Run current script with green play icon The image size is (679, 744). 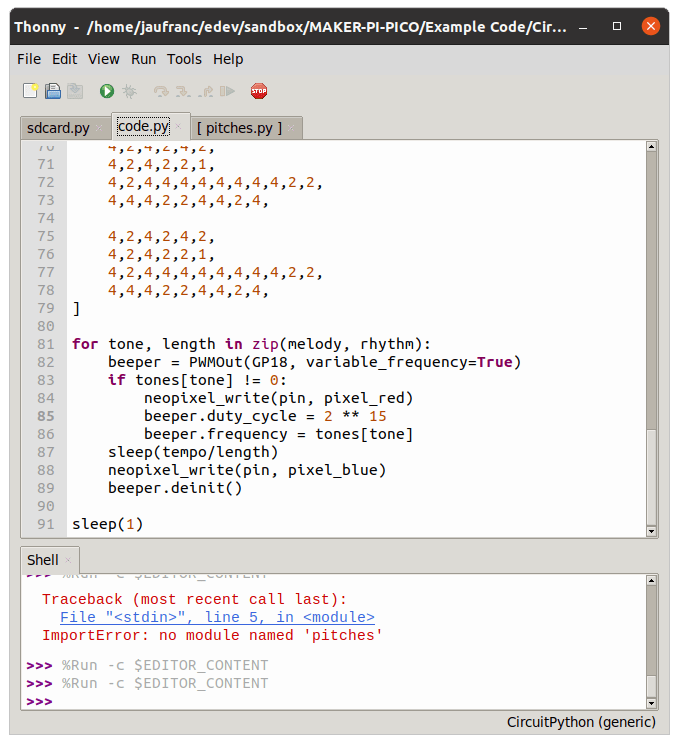(107, 91)
